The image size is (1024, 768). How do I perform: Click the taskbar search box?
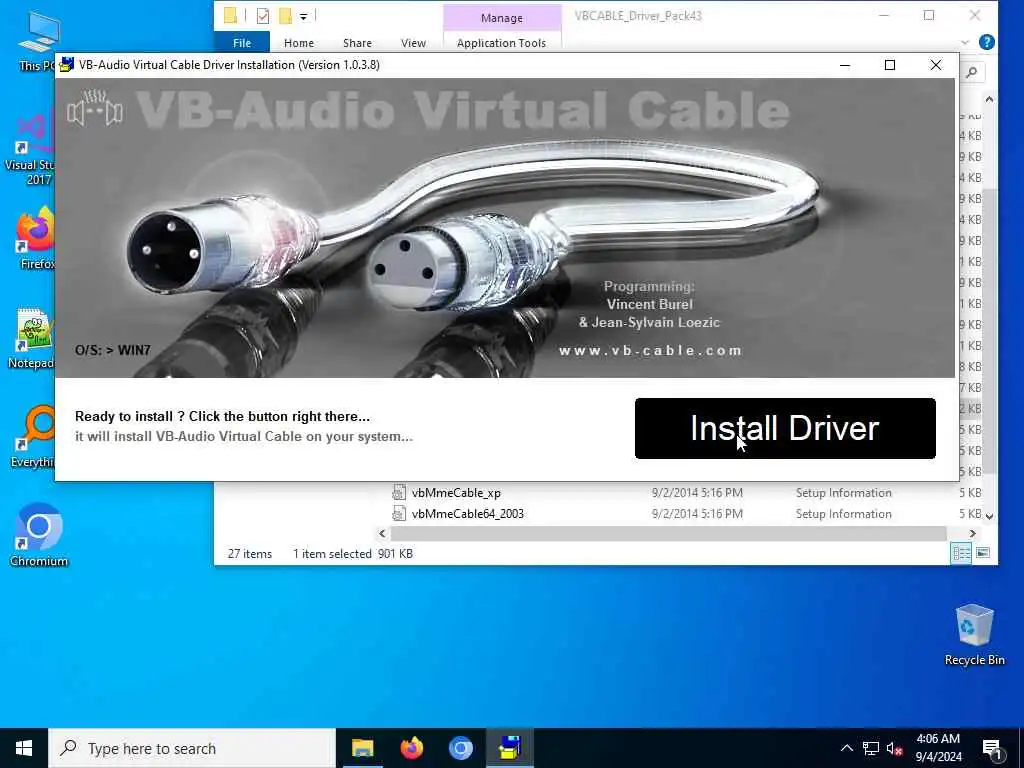pos(192,748)
